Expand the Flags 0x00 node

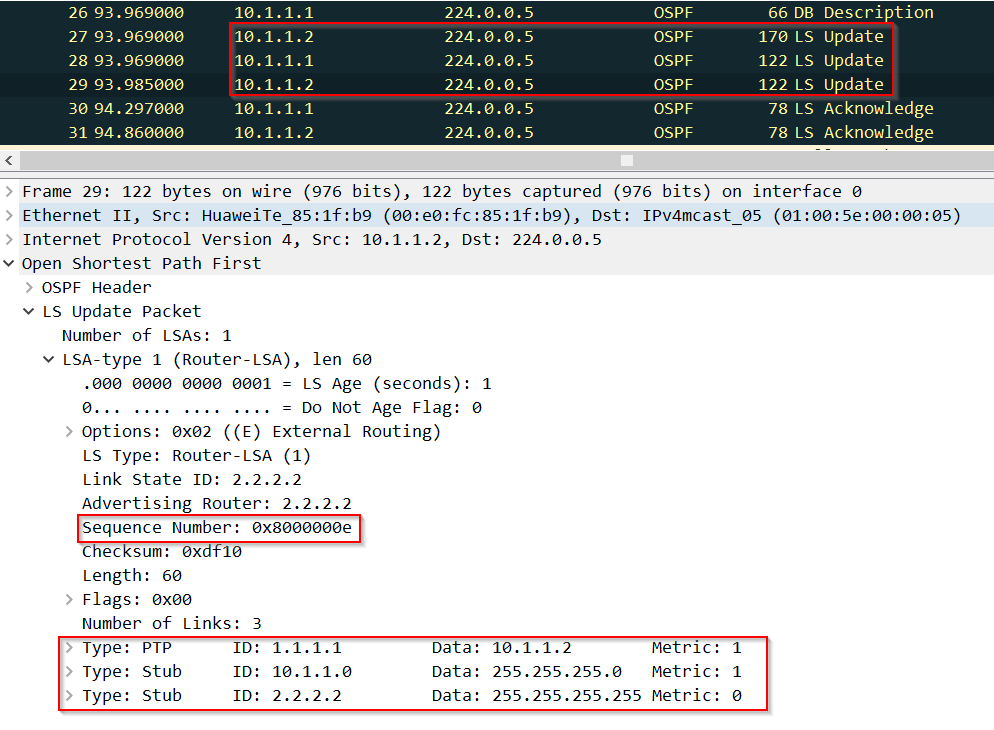coord(68,599)
